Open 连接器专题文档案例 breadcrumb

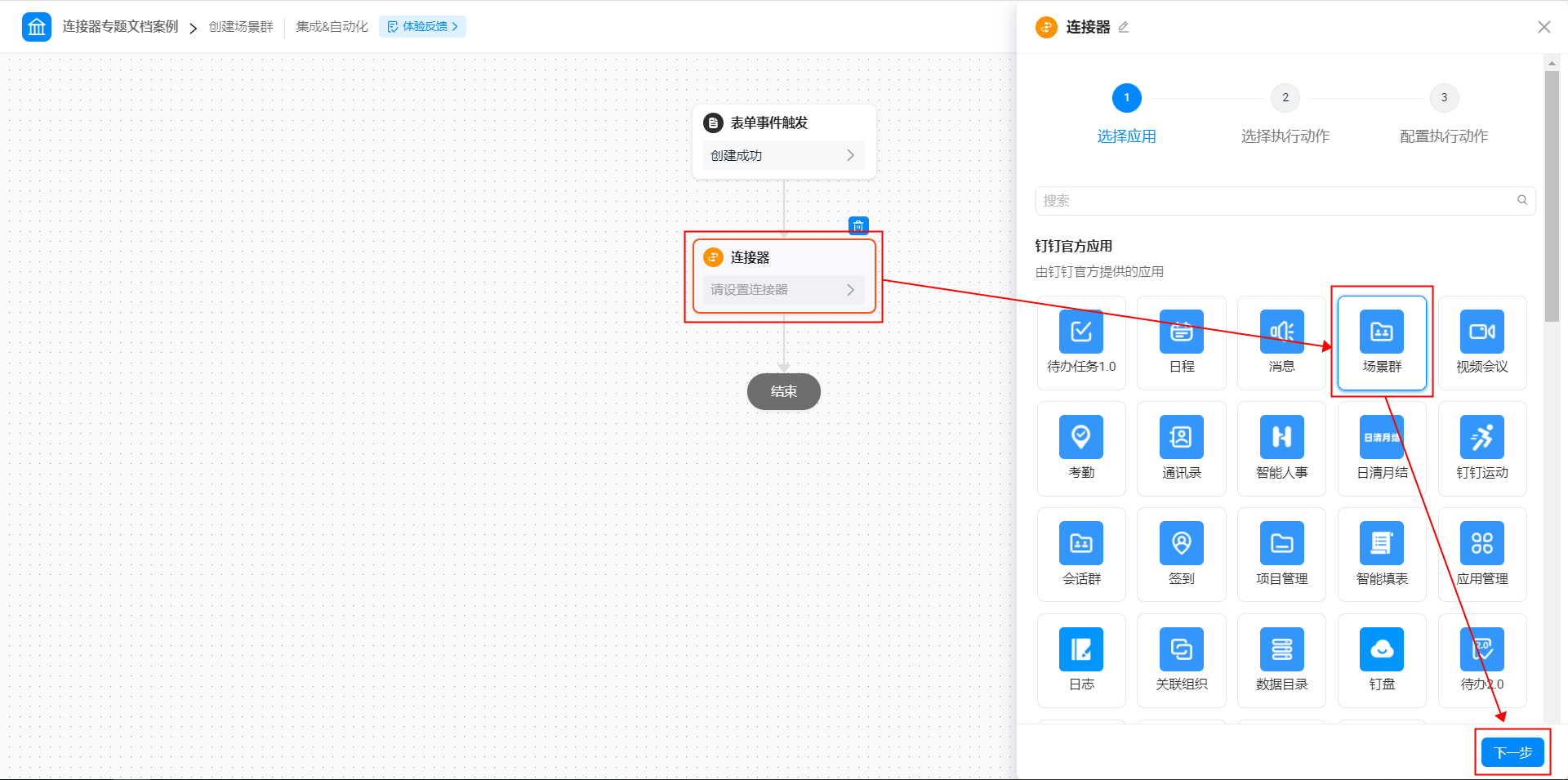(120, 27)
